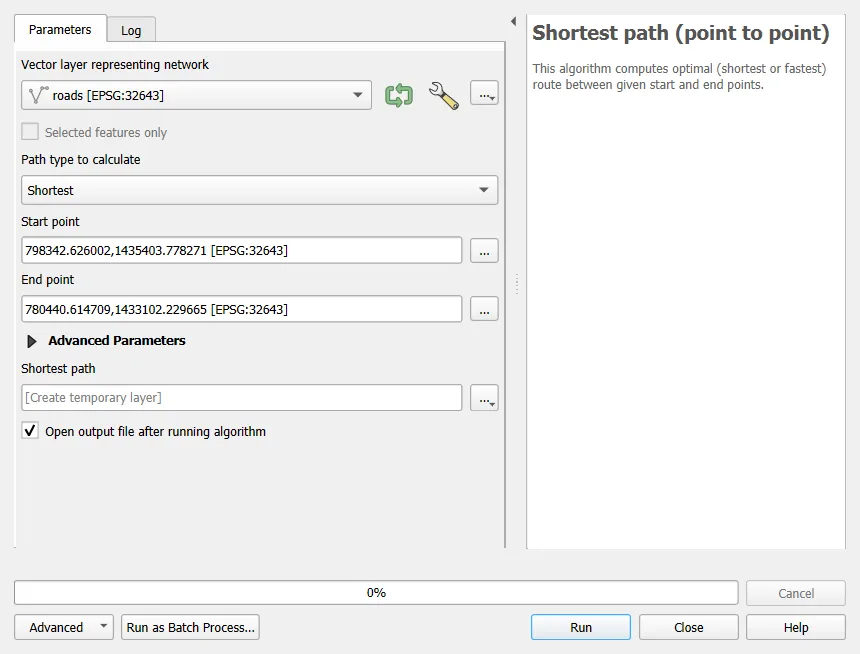860x654 pixels.
Task: Click the 'This algorithm computes optimal' description text
Action: coord(679,76)
